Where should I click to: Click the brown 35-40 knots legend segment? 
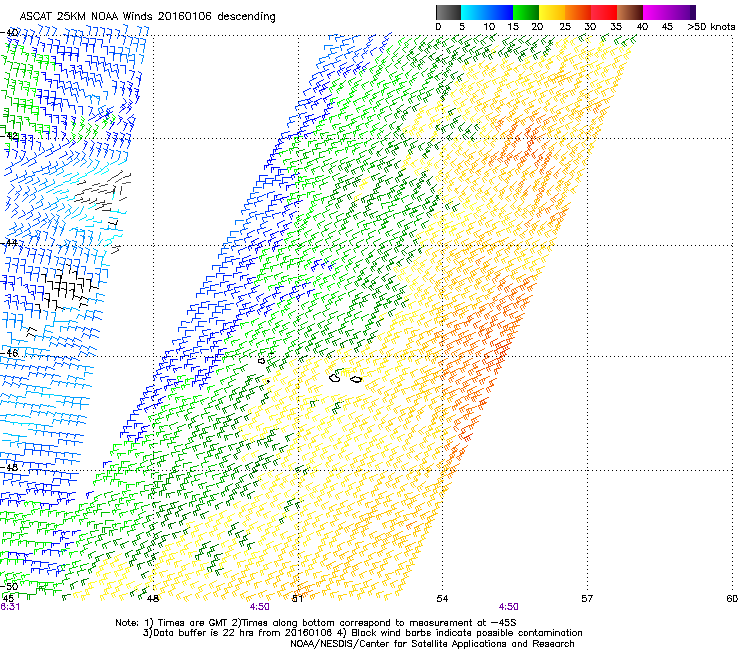(630, 12)
